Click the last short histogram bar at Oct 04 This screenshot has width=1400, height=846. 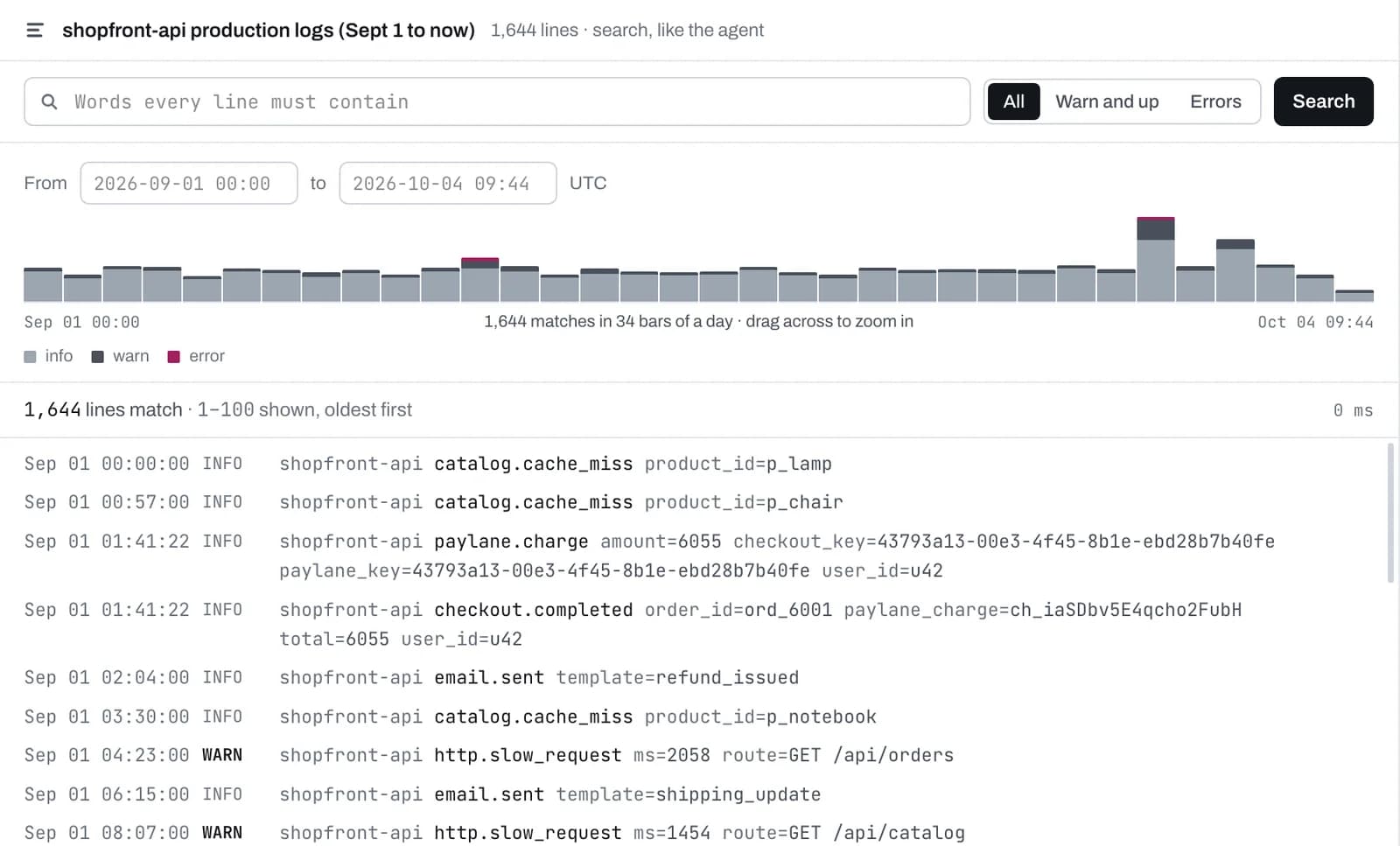(1354, 296)
